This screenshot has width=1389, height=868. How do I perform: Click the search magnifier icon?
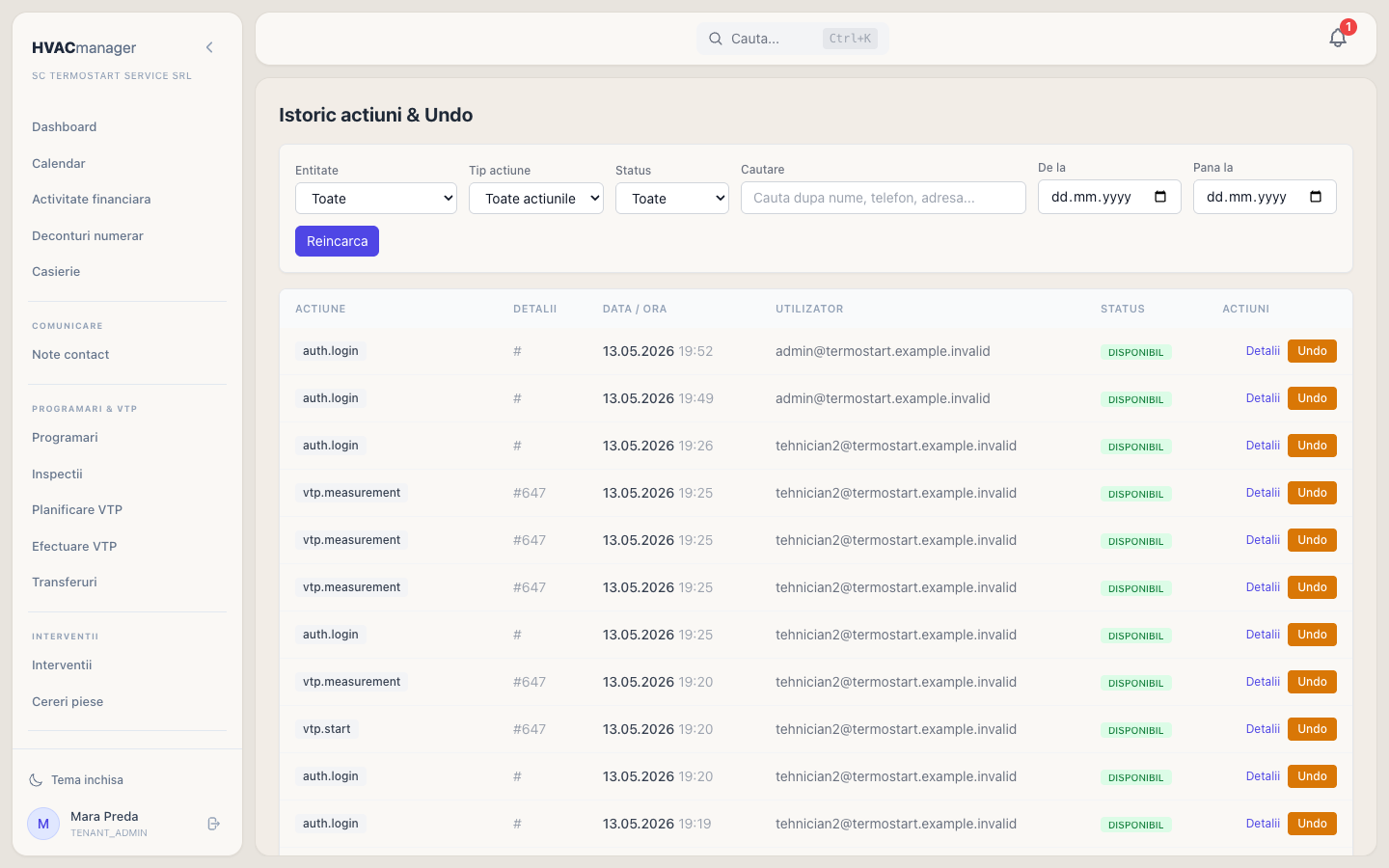[716, 39]
